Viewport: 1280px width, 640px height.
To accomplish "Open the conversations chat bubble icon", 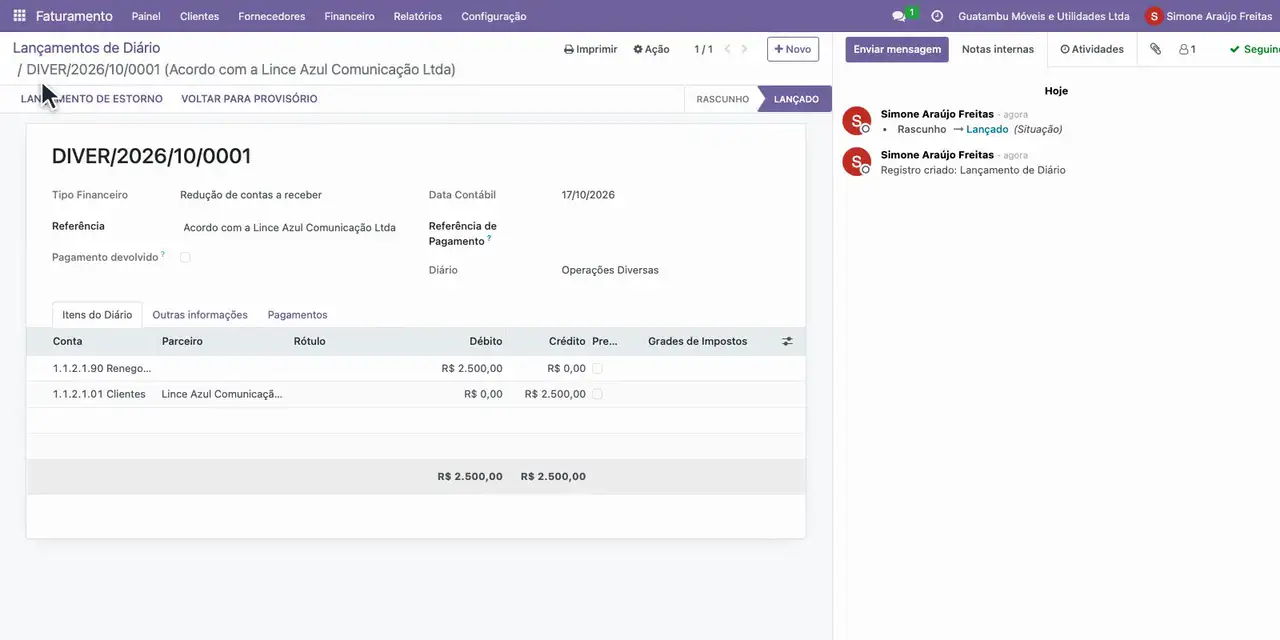I will pos(898,16).
